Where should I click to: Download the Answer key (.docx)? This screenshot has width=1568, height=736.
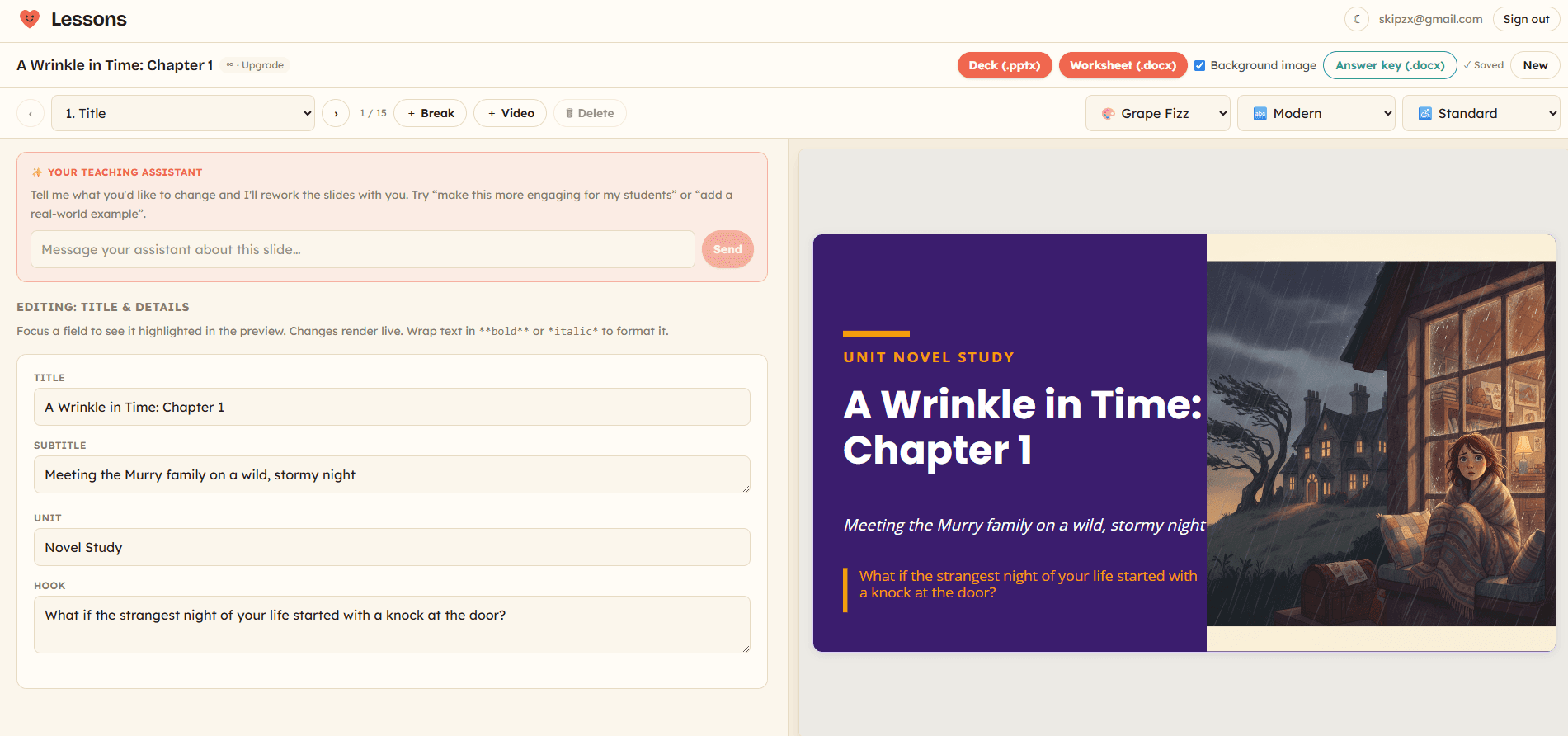[1391, 65]
